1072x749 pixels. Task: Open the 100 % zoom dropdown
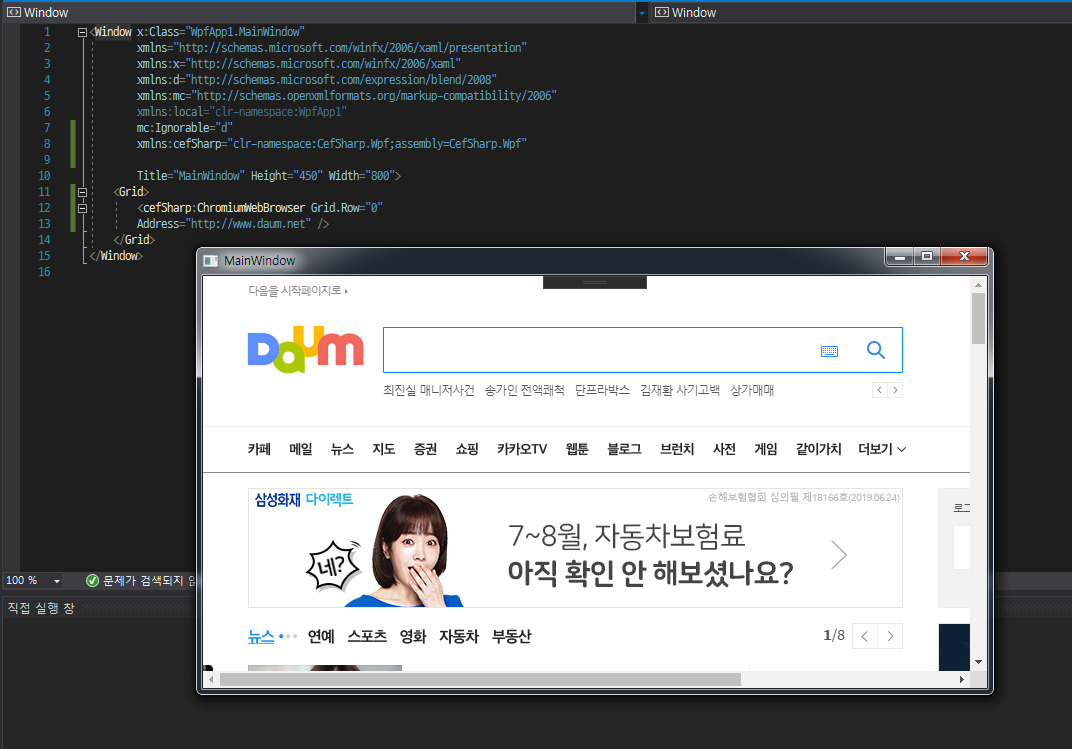click(x=57, y=581)
